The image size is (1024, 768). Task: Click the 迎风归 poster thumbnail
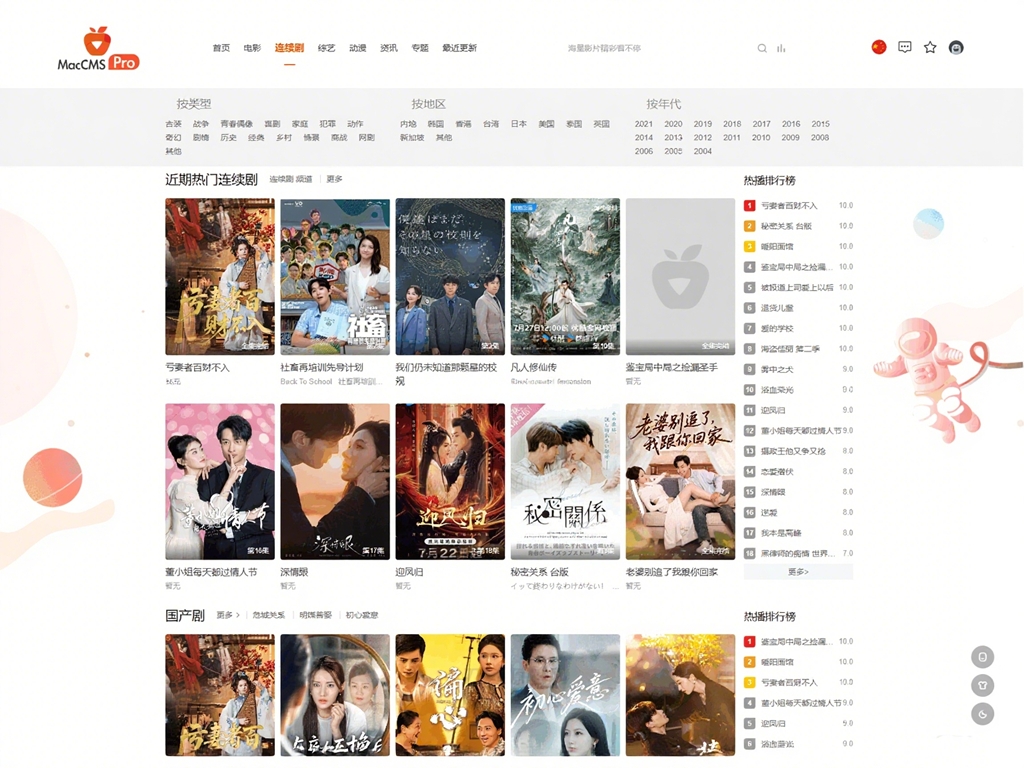coord(449,479)
